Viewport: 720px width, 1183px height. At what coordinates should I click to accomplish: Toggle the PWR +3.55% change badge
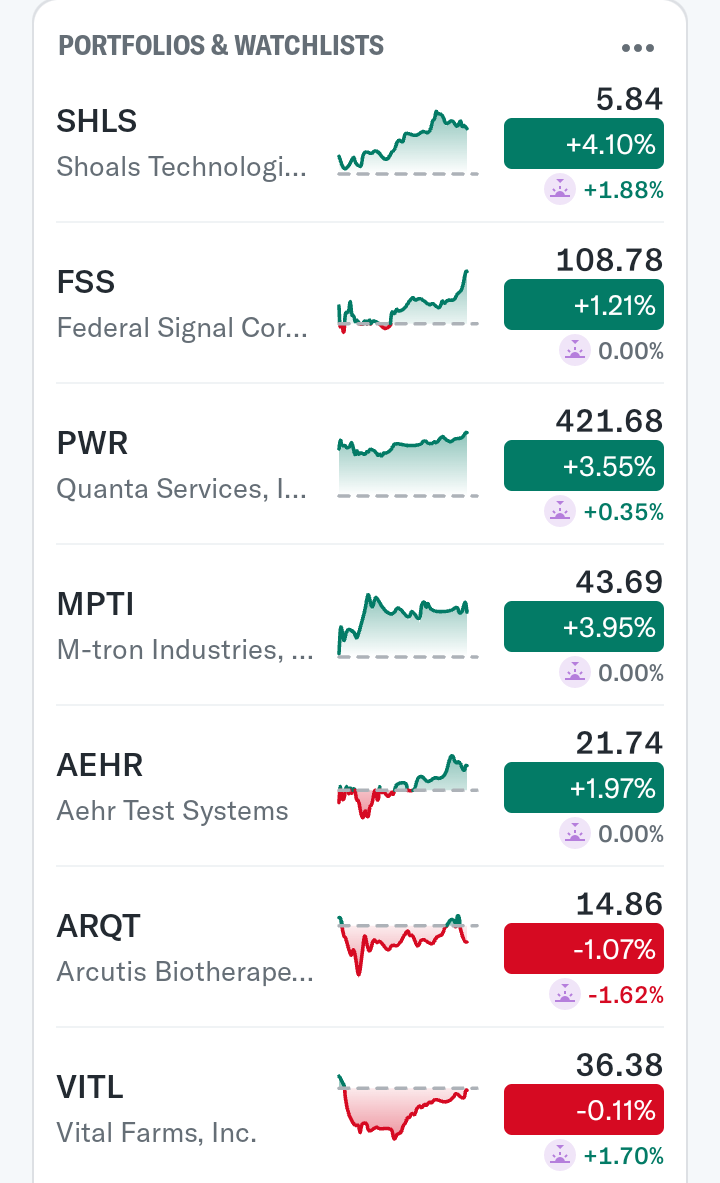click(x=584, y=466)
